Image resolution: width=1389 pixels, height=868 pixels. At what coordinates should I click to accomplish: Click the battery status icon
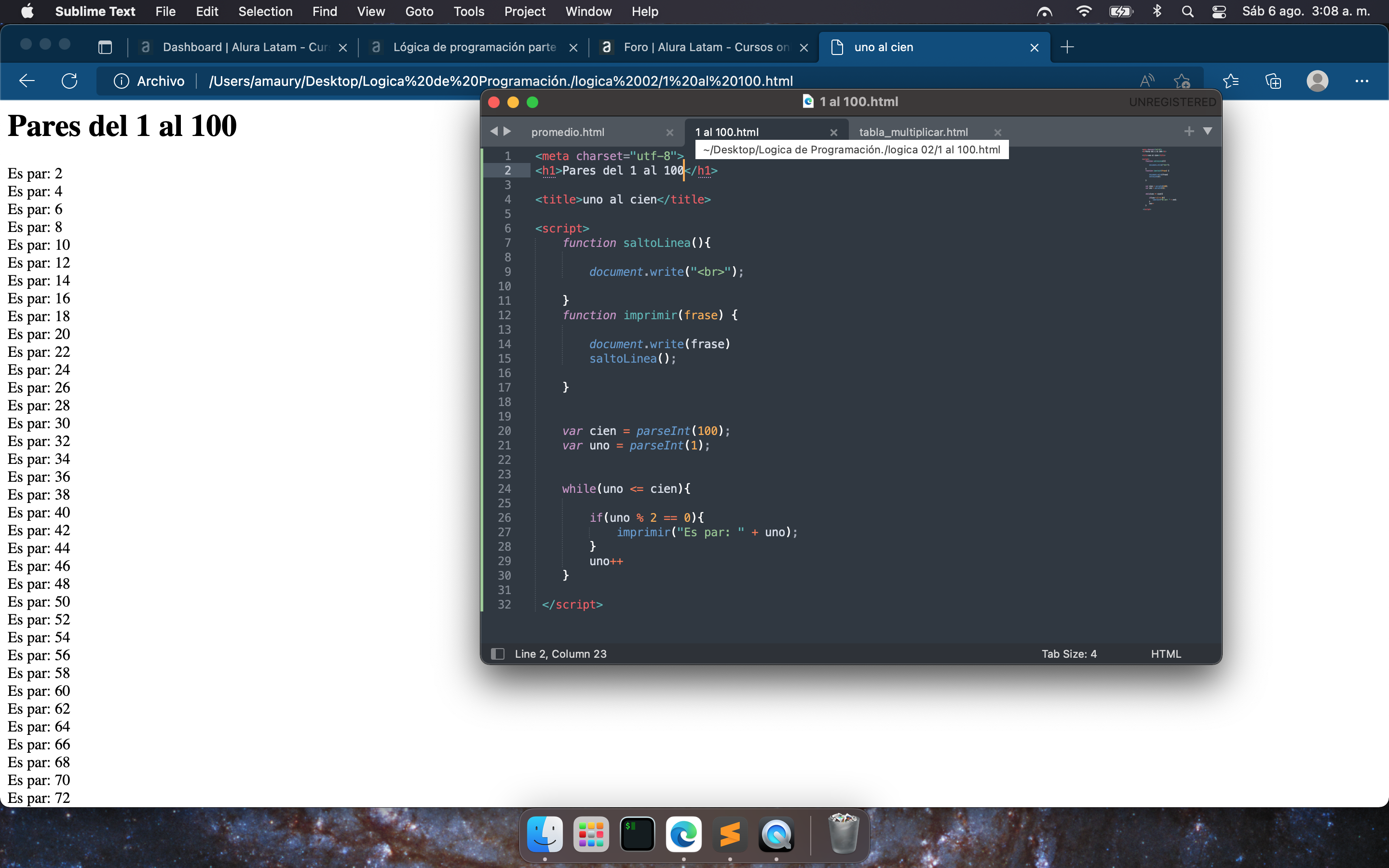[x=1120, y=12]
